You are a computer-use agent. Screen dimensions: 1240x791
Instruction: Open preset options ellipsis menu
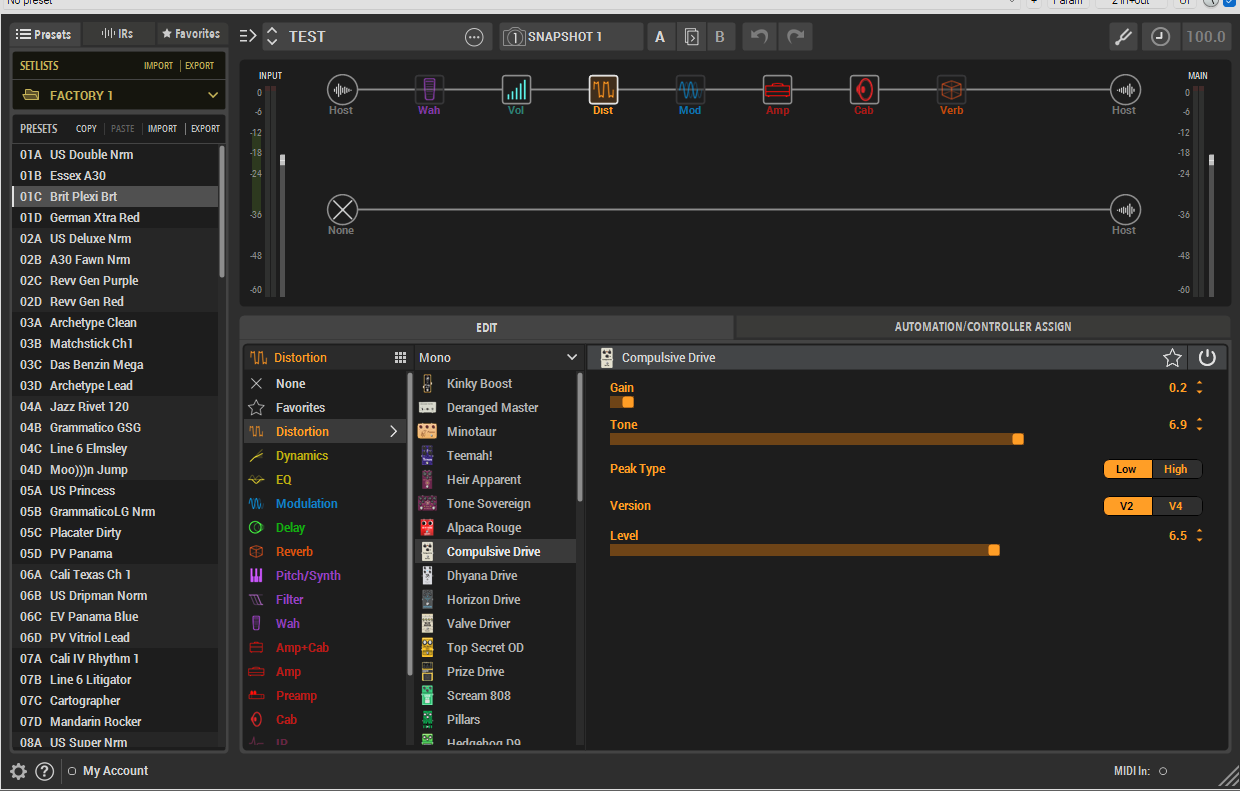pos(474,37)
